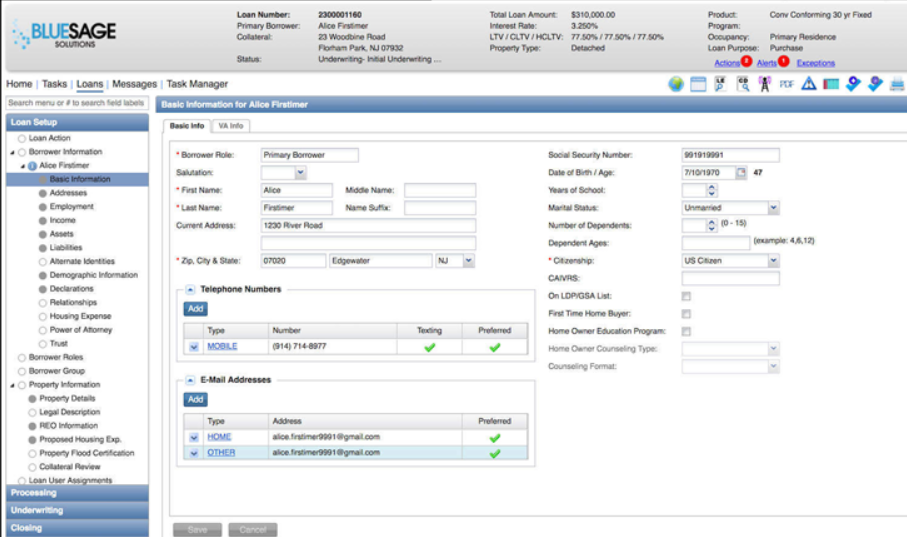Click the globe icon in the toolbar
Viewport: 907px width, 537px height.
pos(676,85)
